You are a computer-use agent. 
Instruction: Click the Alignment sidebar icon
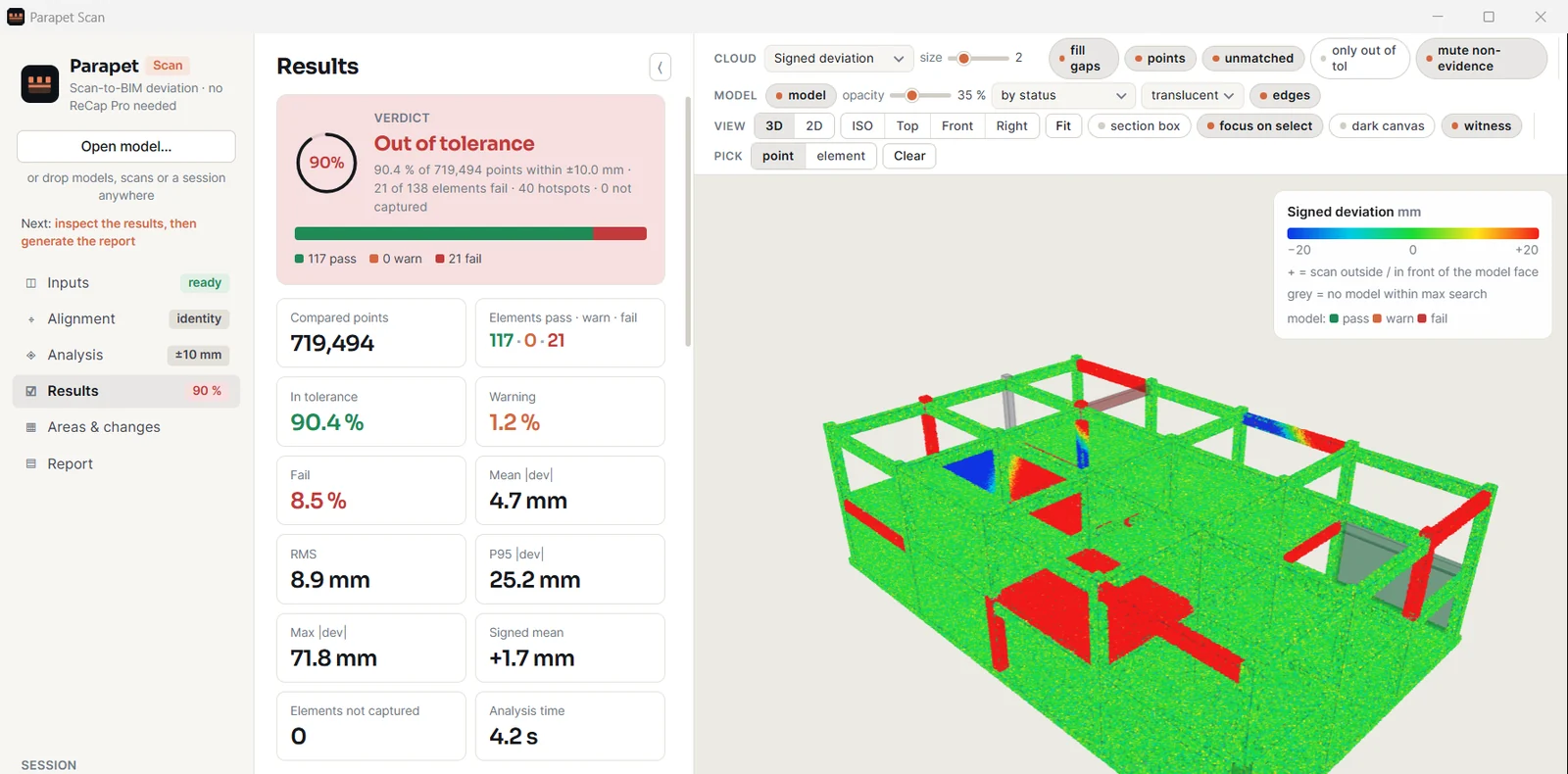[x=31, y=319]
